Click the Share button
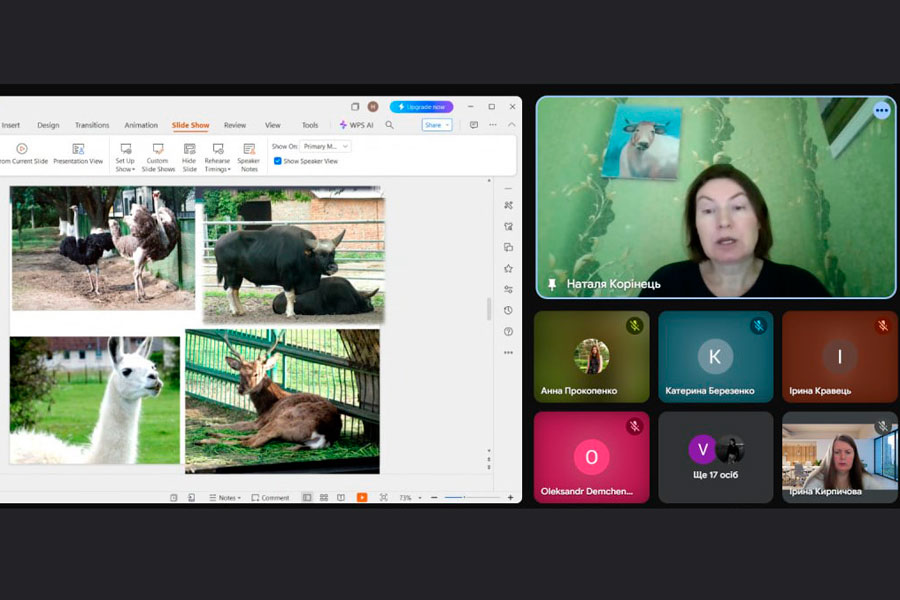Screen dimensions: 900x600 pyautogui.click(x=436, y=125)
